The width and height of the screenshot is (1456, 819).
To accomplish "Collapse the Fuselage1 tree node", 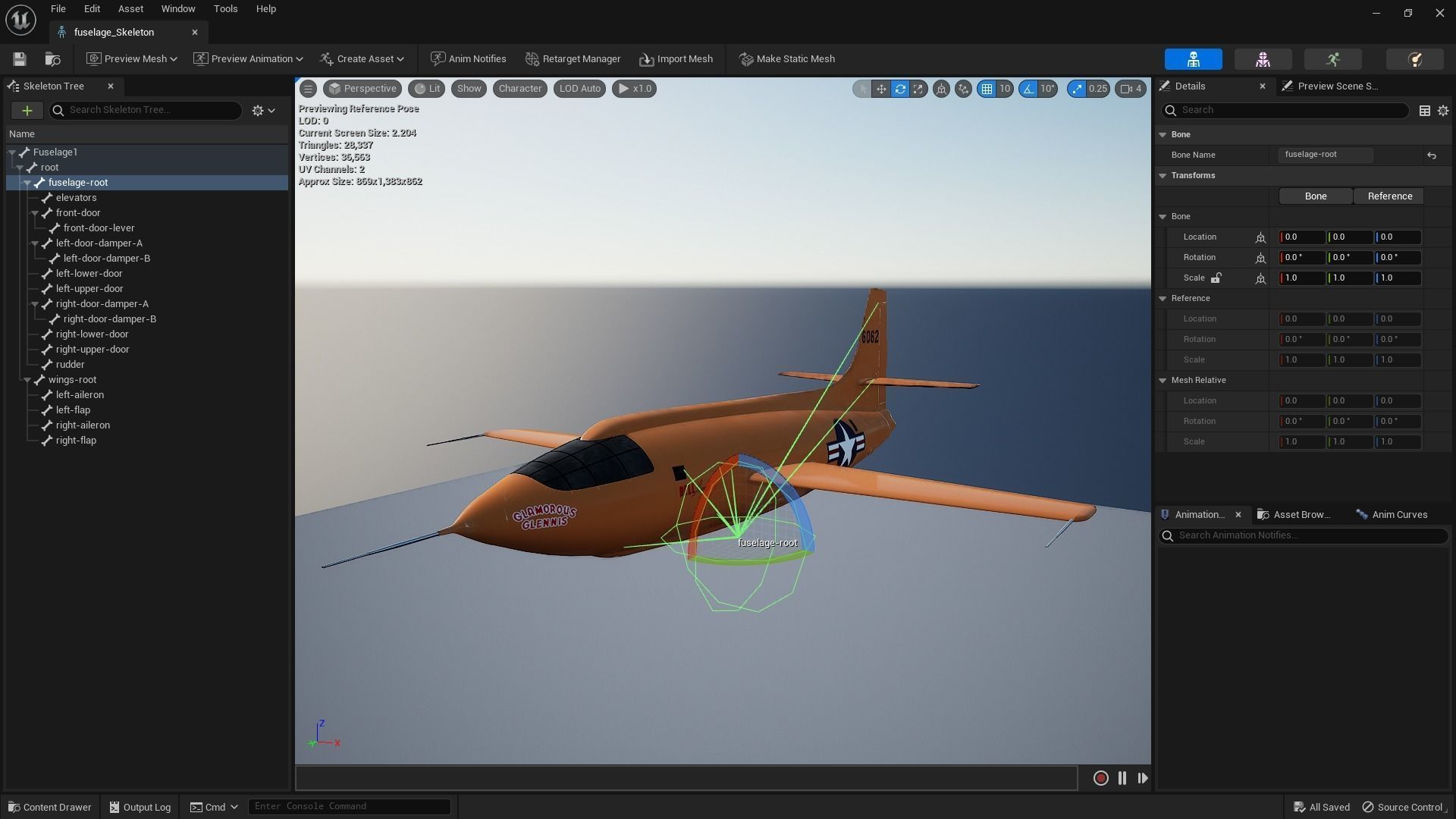I will [x=12, y=152].
